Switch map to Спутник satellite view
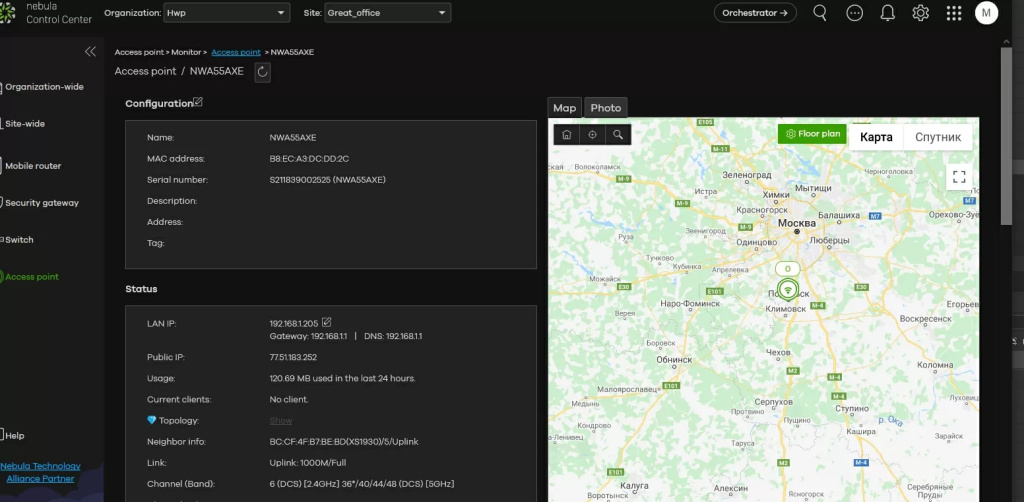This screenshot has width=1024, height=502. click(x=937, y=137)
